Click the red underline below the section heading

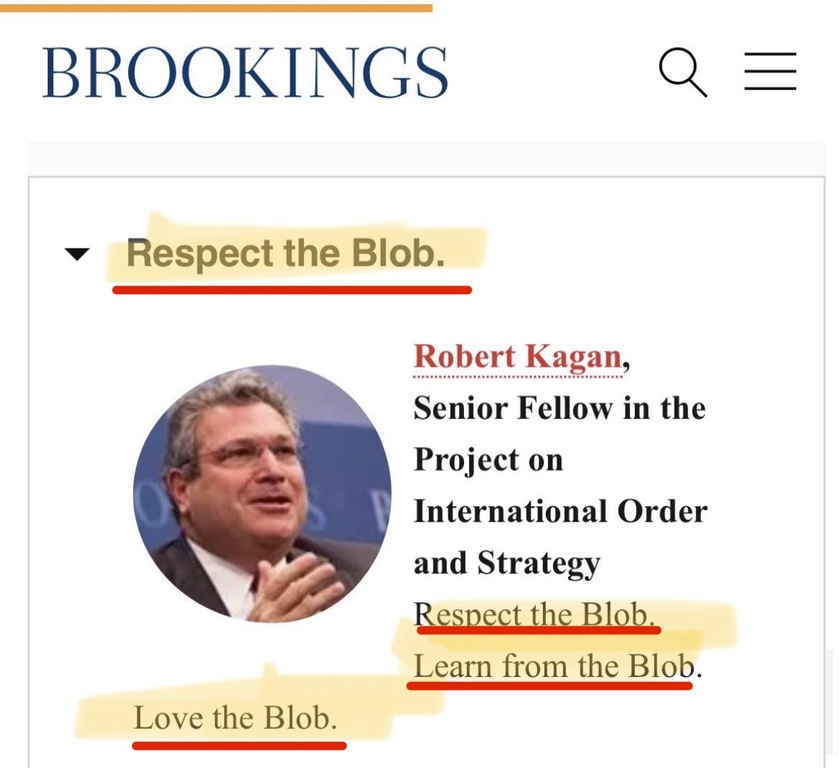click(291, 289)
